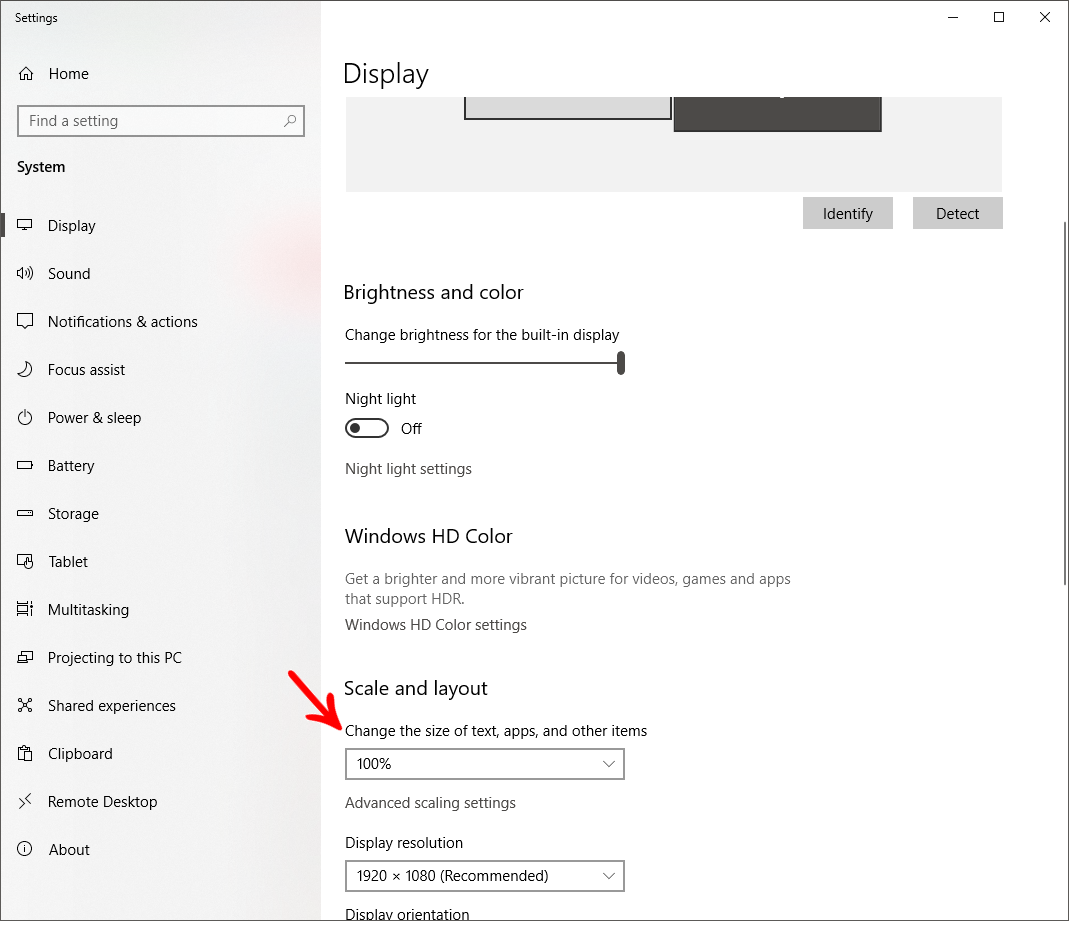
Task: Click in the Find a setting box
Action: [161, 121]
